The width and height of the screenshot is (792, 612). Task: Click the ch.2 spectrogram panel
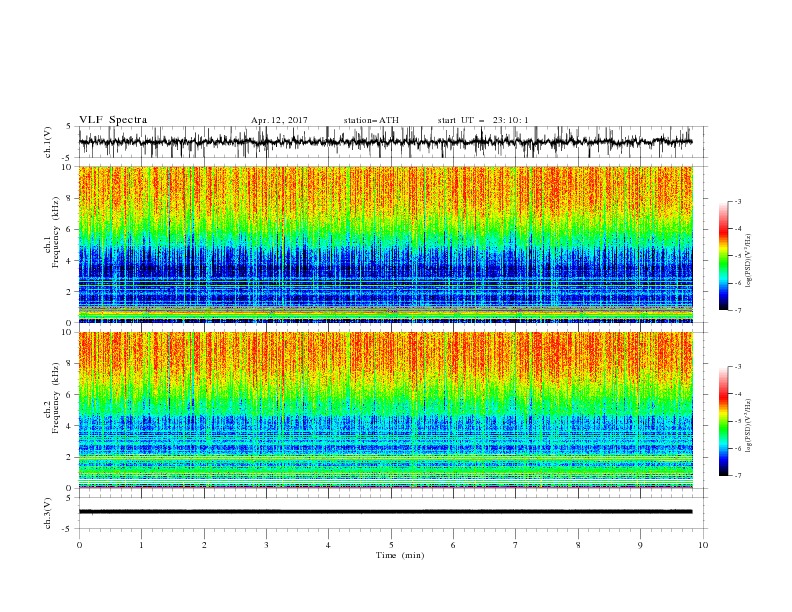386,410
